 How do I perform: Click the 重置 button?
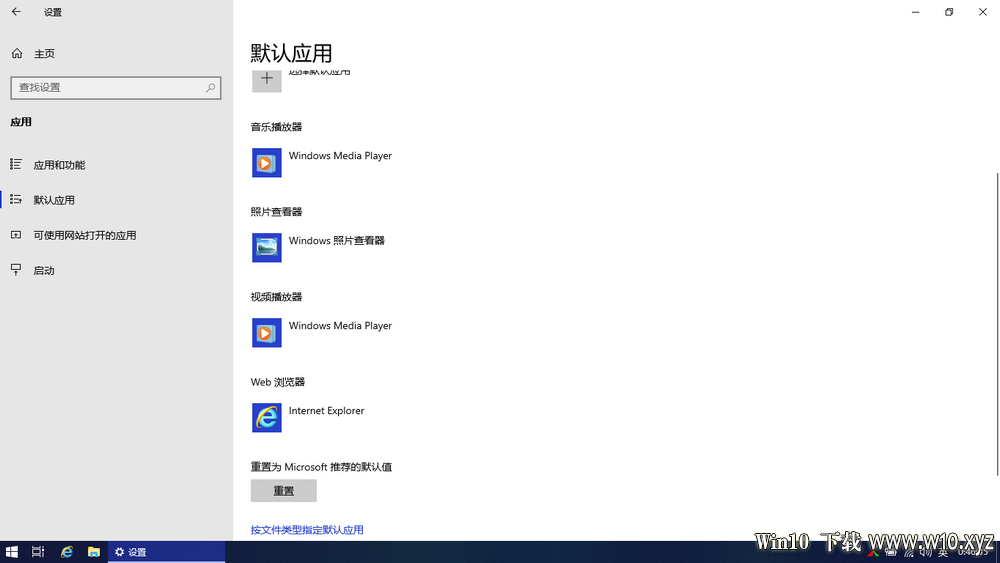(x=284, y=490)
